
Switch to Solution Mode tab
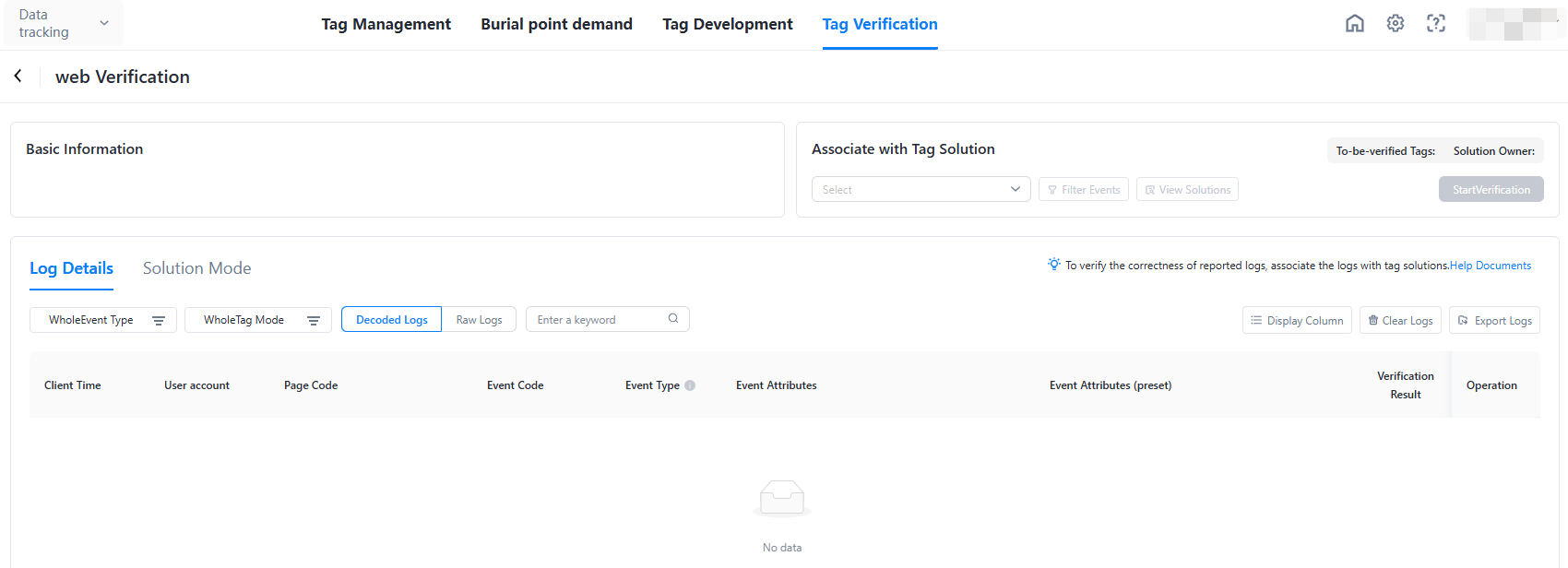[x=196, y=268]
